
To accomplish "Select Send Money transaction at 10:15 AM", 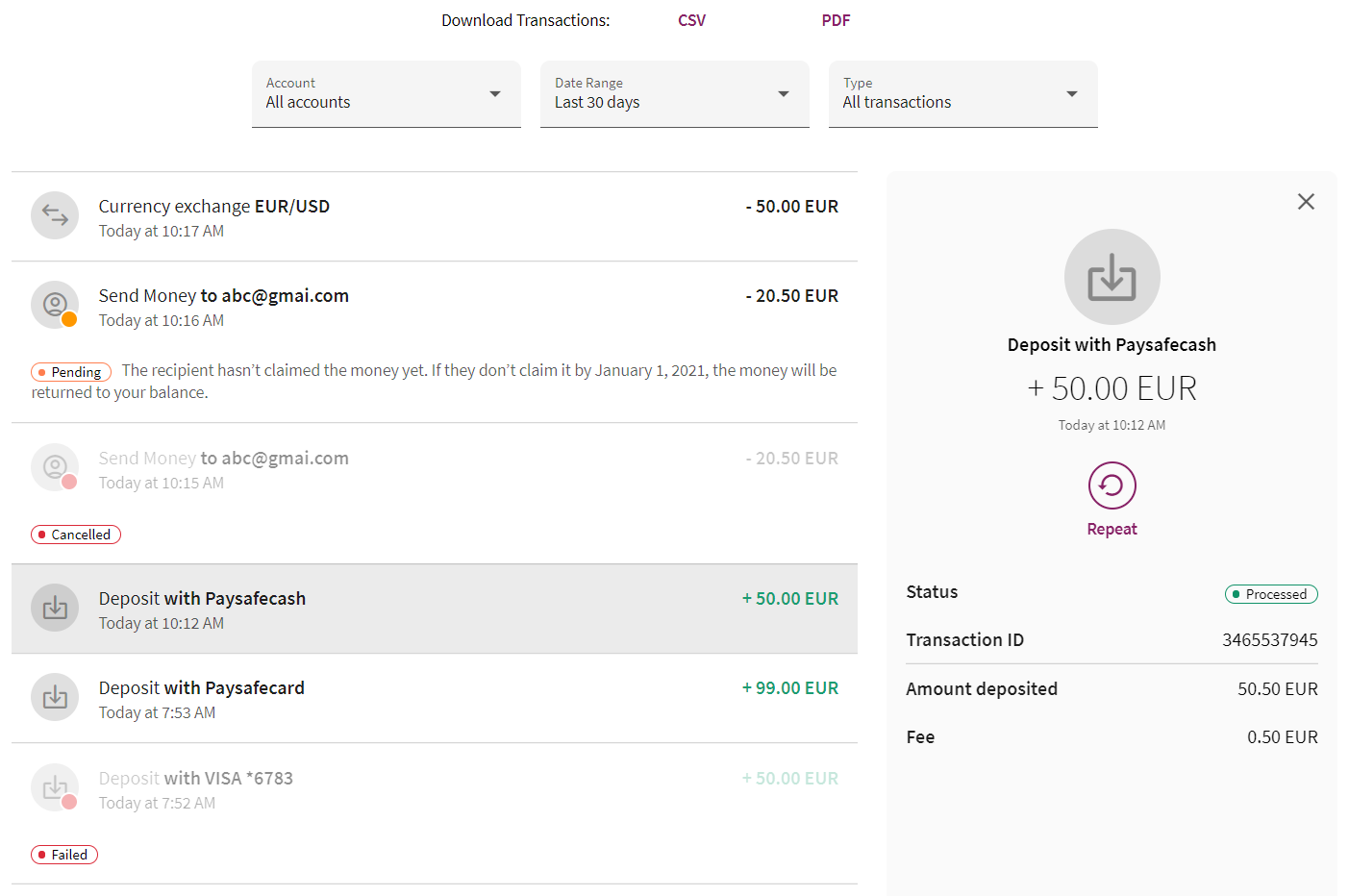I will pyautogui.click(x=435, y=493).
